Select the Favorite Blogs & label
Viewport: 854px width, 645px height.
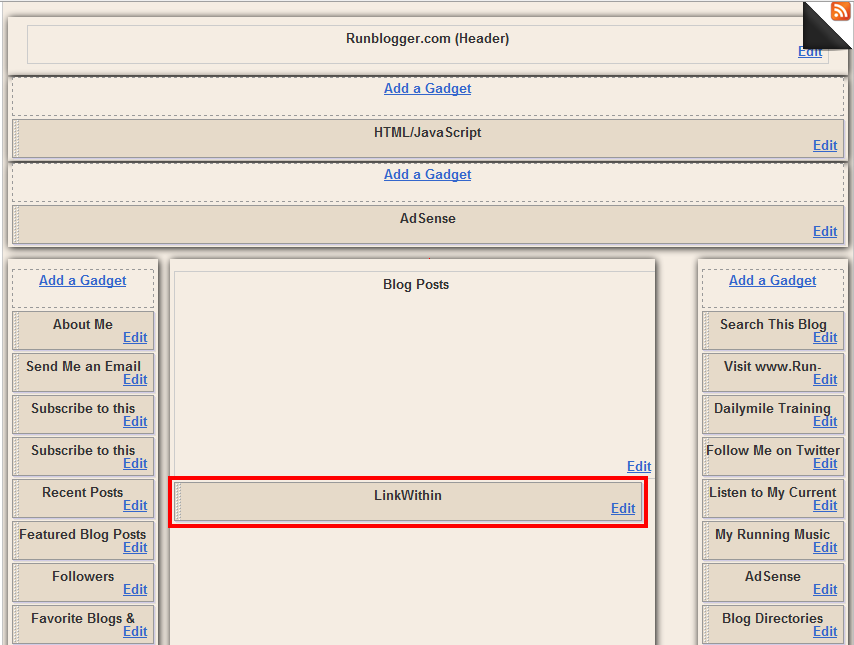[x=83, y=618]
